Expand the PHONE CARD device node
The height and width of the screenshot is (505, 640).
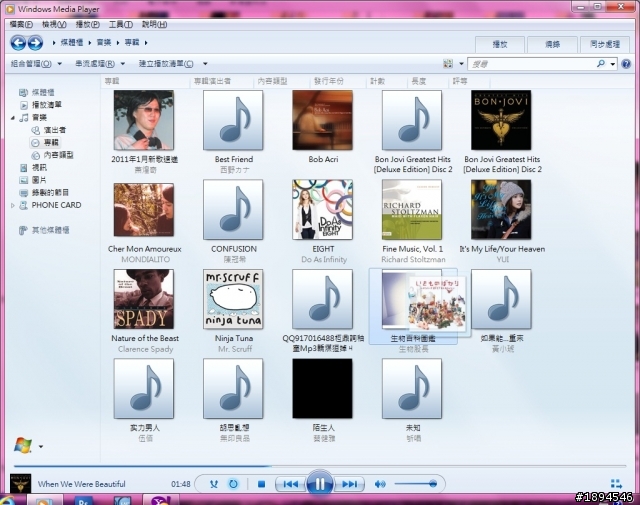[x=13, y=205]
